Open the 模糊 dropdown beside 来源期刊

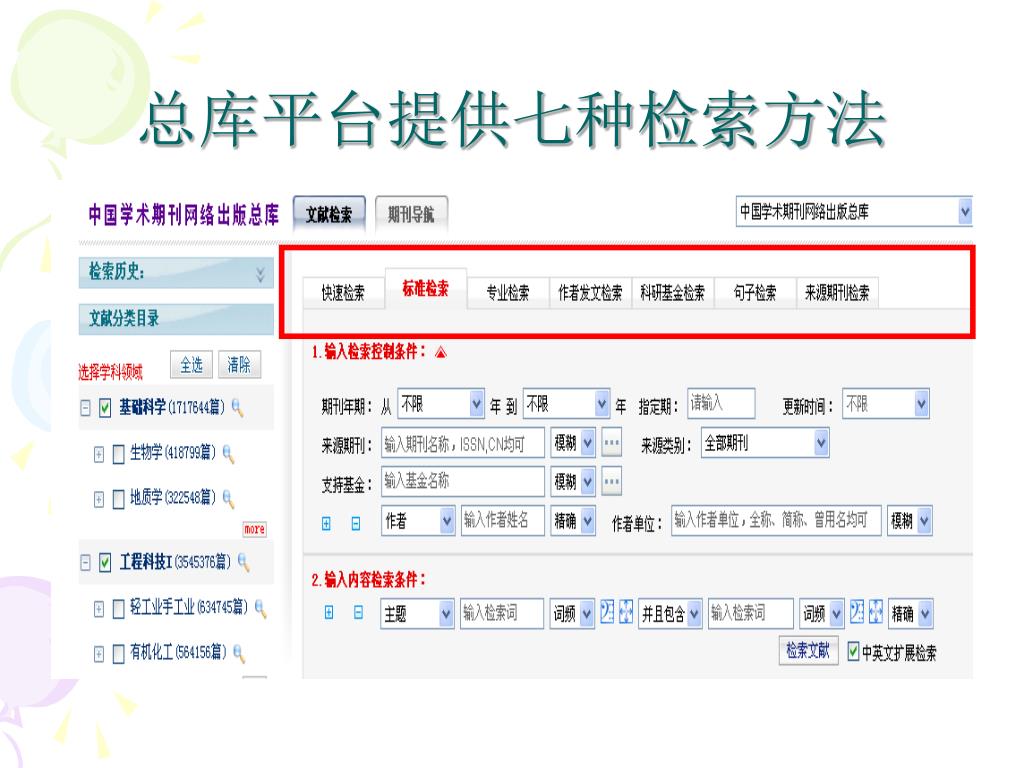[x=587, y=443]
